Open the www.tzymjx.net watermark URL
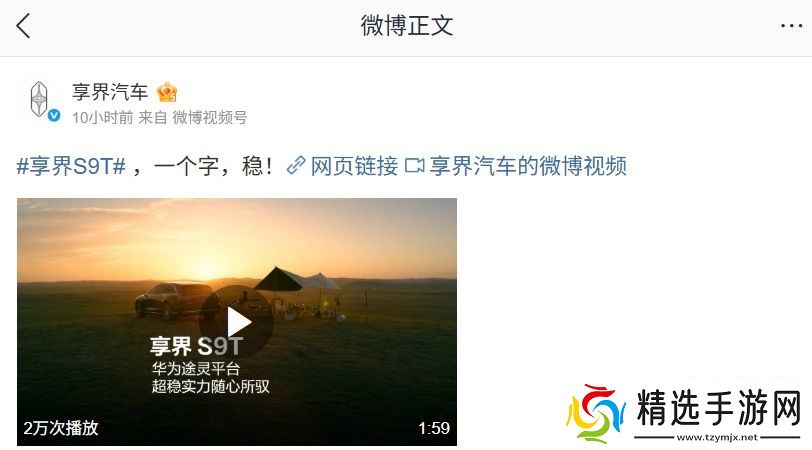Screen dimensions: 812x450 point(717,438)
